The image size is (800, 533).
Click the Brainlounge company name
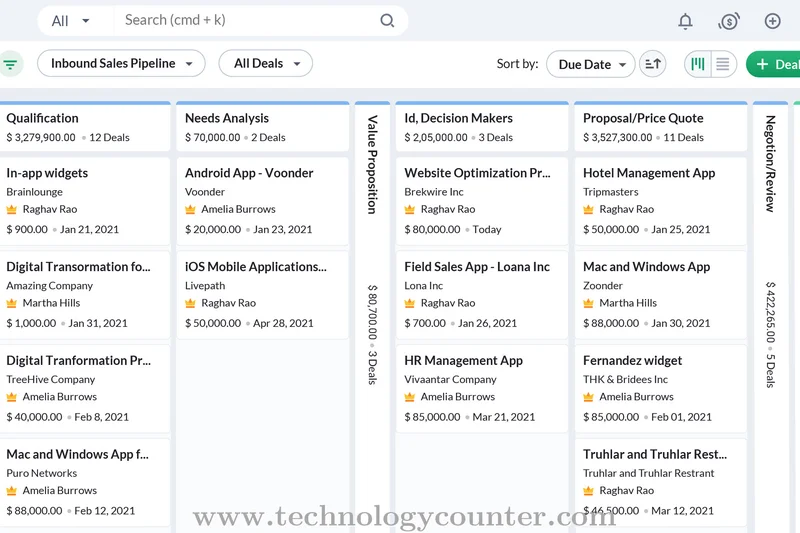click(x=34, y=192)
